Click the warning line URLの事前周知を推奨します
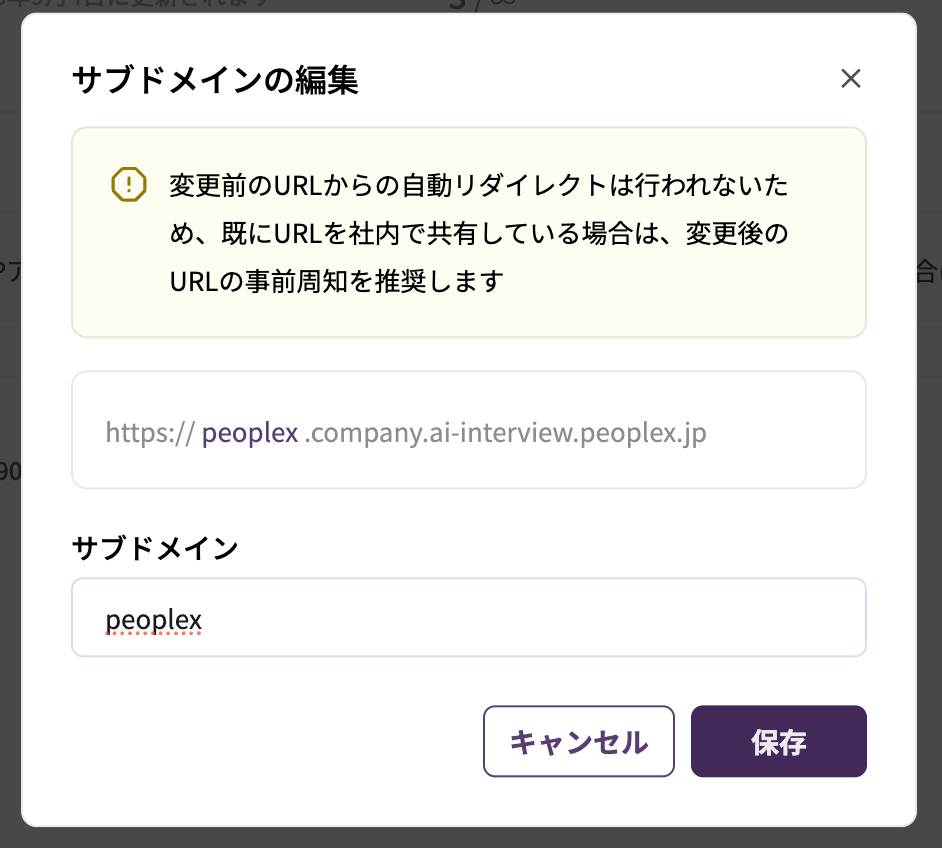Image resolution: width=942 pixels, height=848 pixels. tap(335, 282)
